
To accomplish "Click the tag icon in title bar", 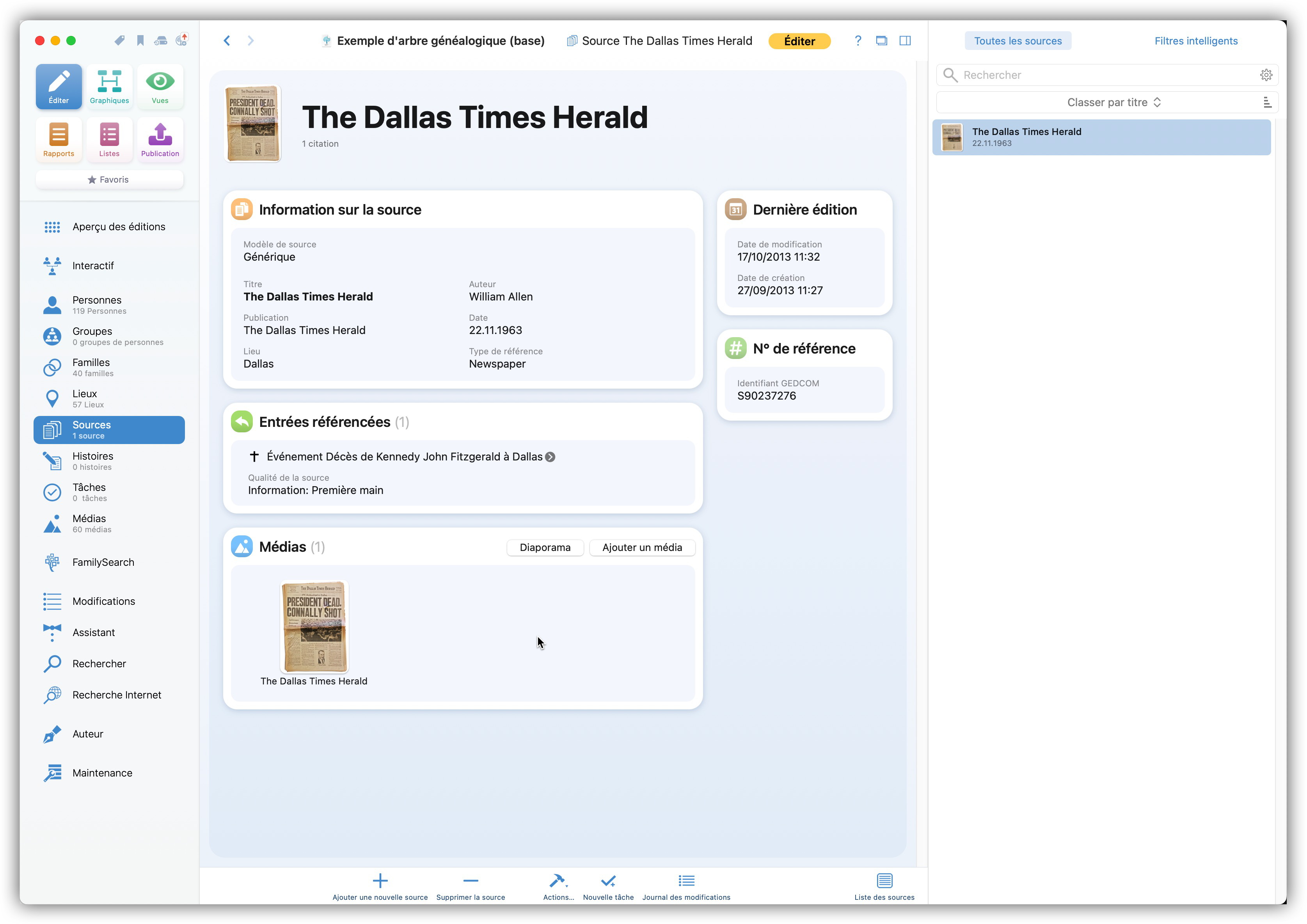I will pos(119,41).
